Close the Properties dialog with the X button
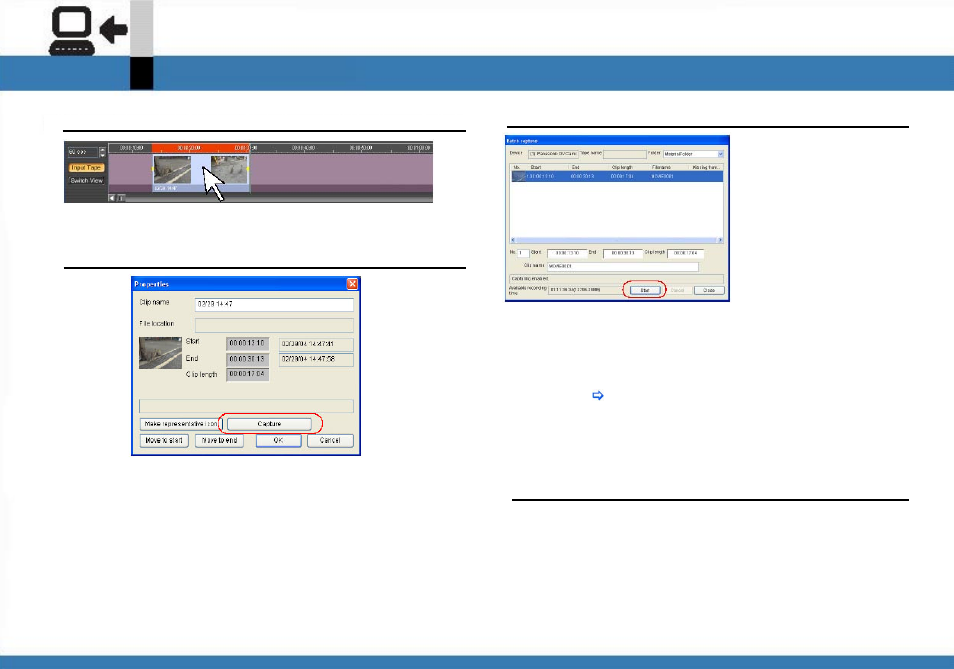Image resolution: width=954 pixels, height=669 pixels. [x=352, y=284]
